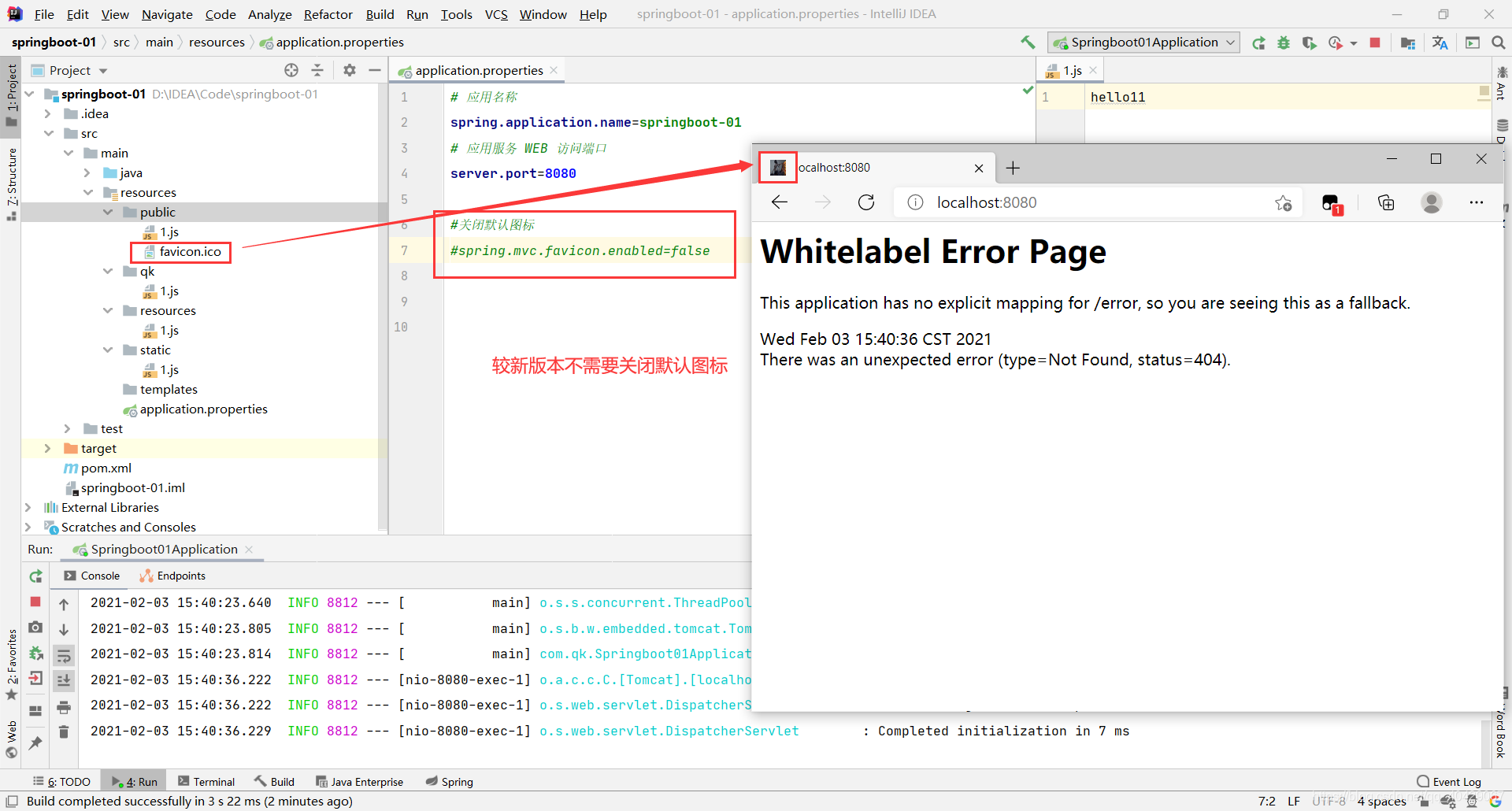This screenshot has width=1512, height=811.
Task: Click the trash clear console icon
Action: point(64,731)
